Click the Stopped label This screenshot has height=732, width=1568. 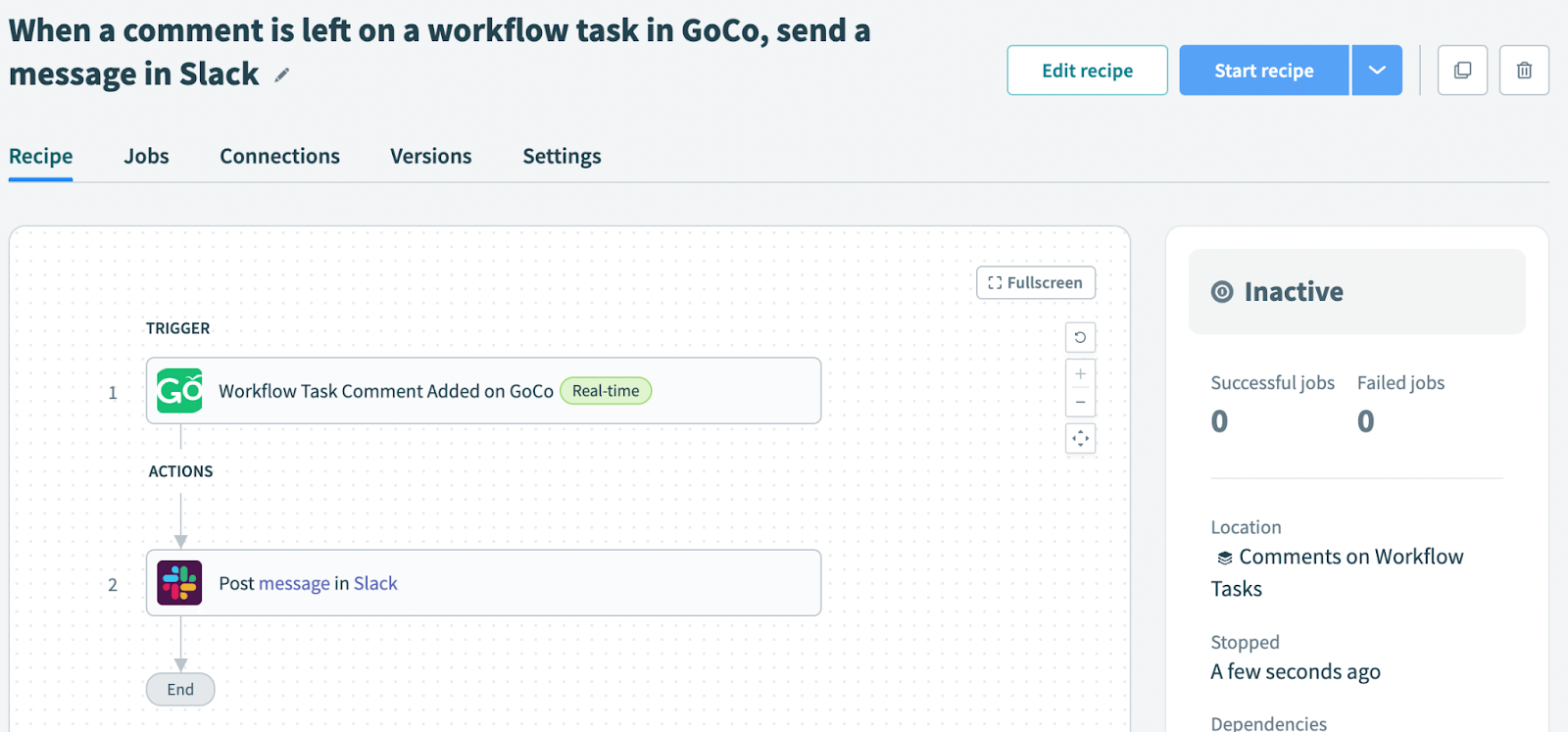(x=1245, y=643)
